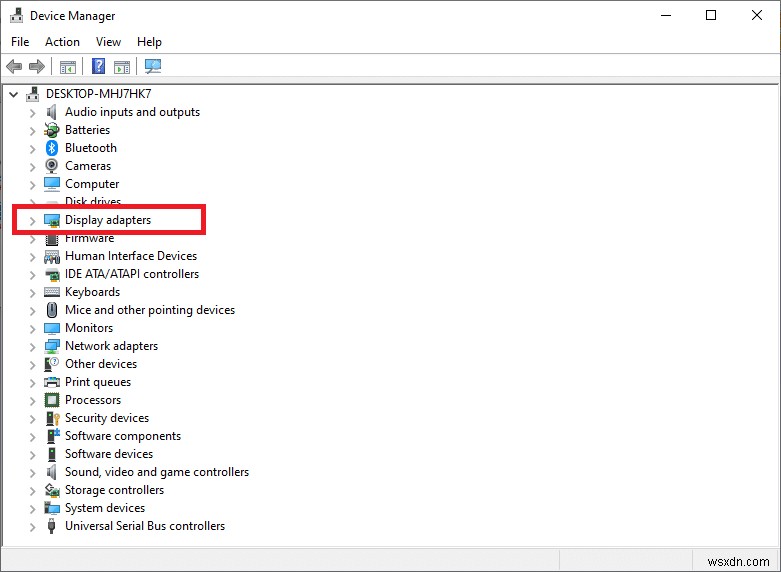Select the Print queues label
This screenshot has width=781, height=572.
pos(98,382)
